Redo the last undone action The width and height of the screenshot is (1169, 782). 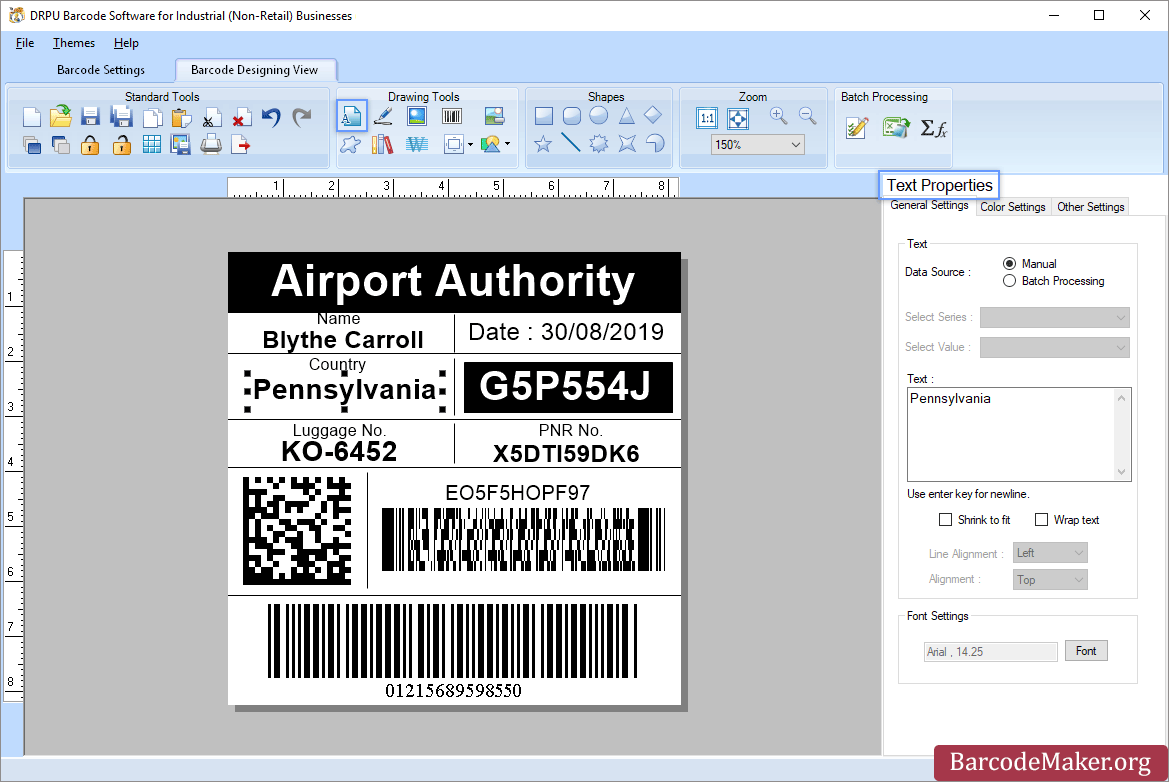pos(302,117)
